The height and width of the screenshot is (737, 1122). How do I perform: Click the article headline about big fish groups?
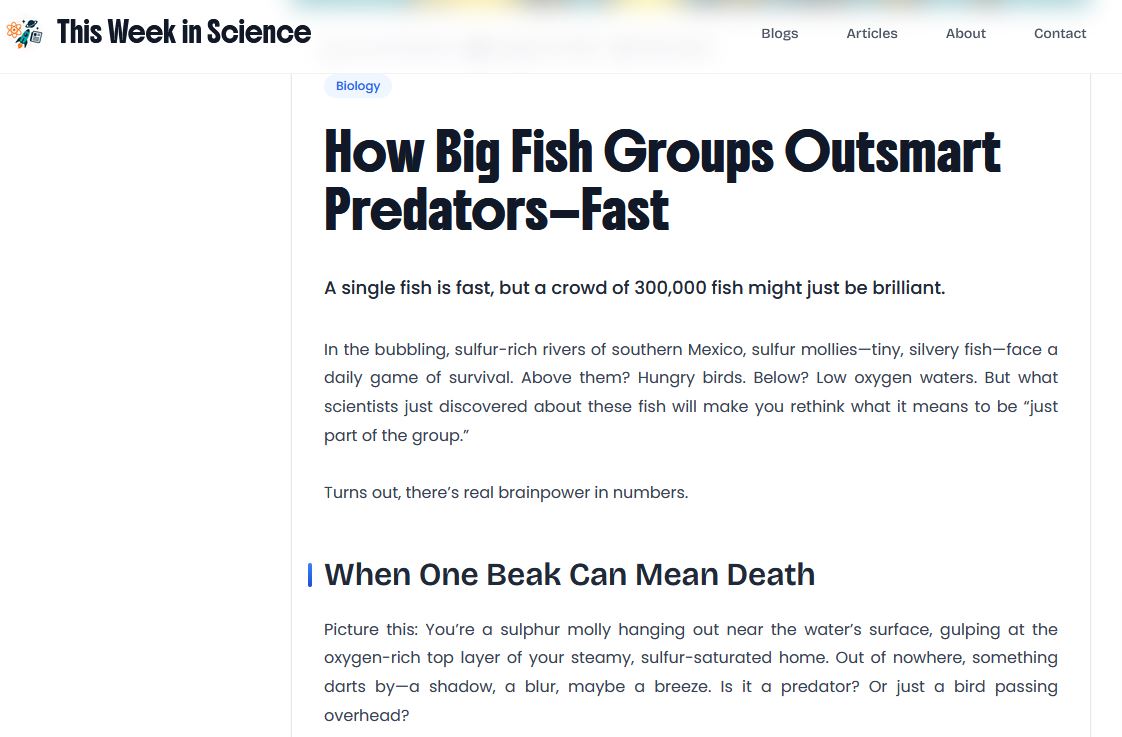click(x=661, y=180)
